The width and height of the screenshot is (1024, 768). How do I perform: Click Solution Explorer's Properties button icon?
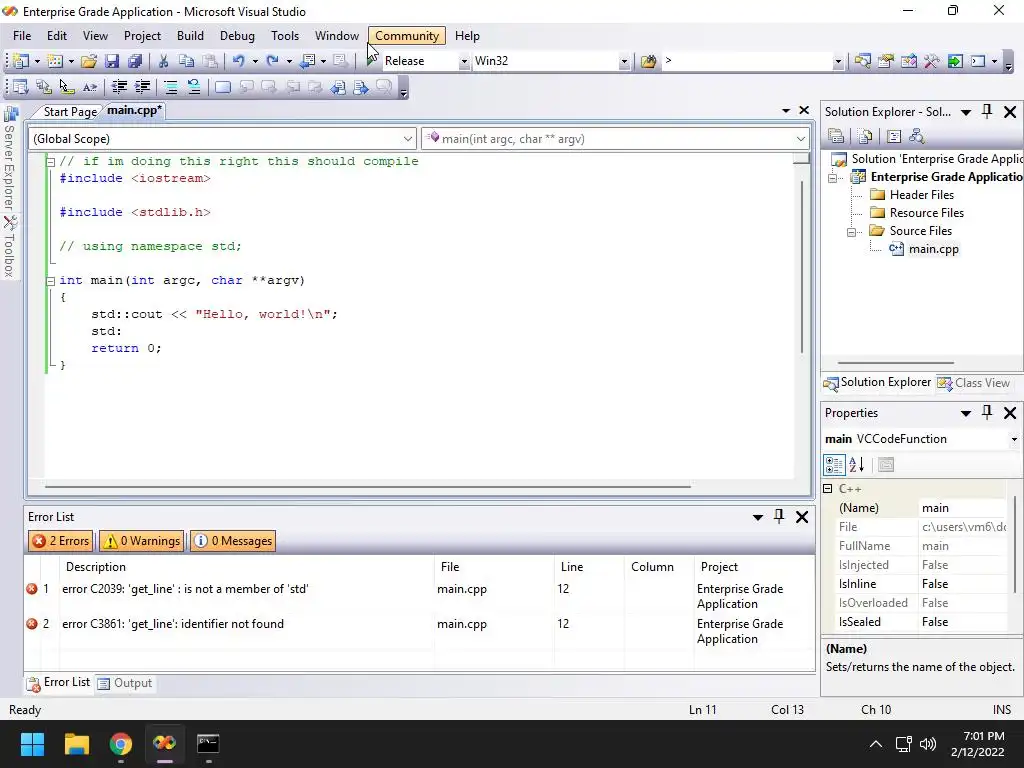836,136
